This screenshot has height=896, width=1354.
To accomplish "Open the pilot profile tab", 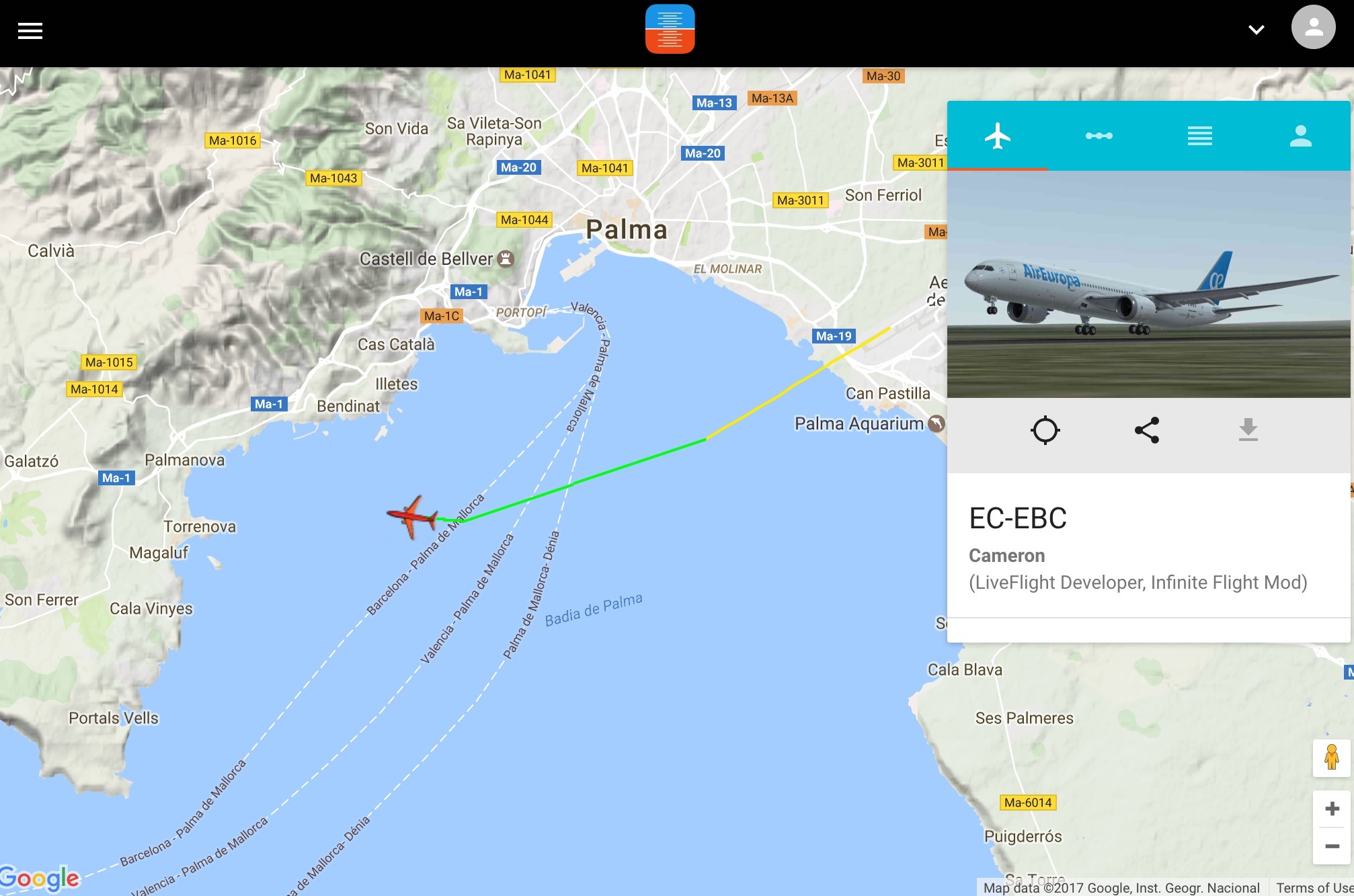I will click(x=1300, y=136).
